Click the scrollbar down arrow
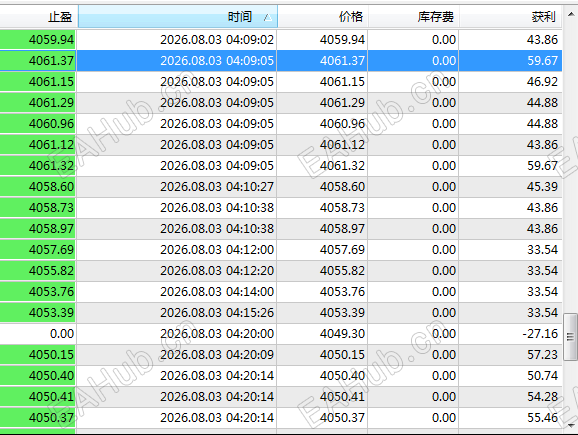 571,425
